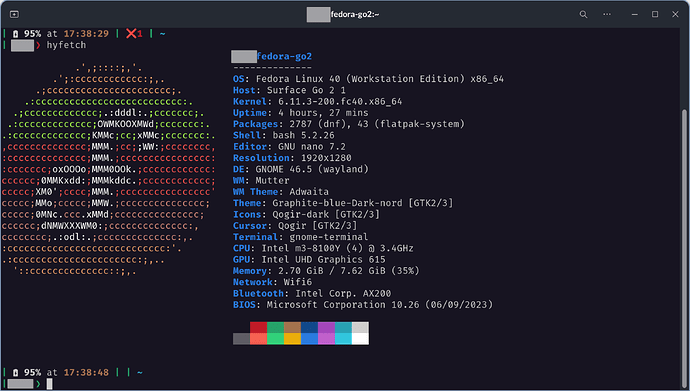Click the timestamp 17:38:48 in the prompt
This screenshot has height=391, width=690.
click(86, 373)
